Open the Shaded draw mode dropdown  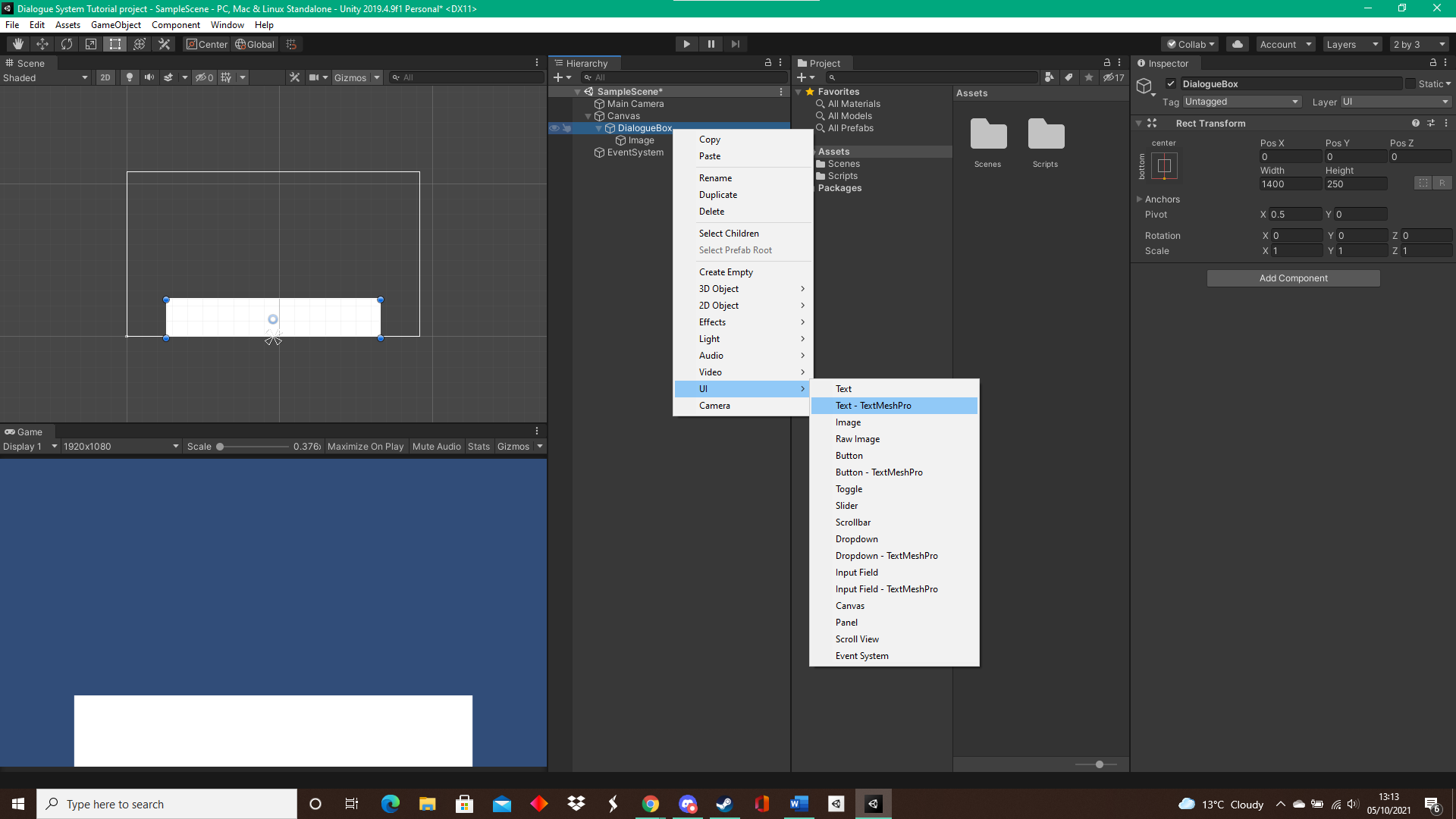(45, 77)
